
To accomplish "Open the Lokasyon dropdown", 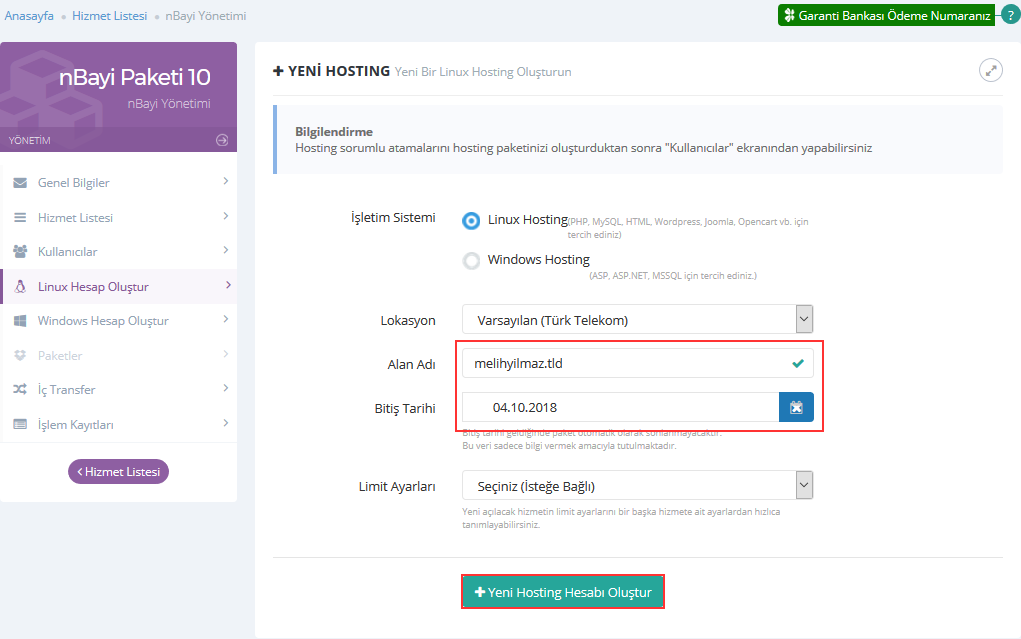I will [637, 320].
